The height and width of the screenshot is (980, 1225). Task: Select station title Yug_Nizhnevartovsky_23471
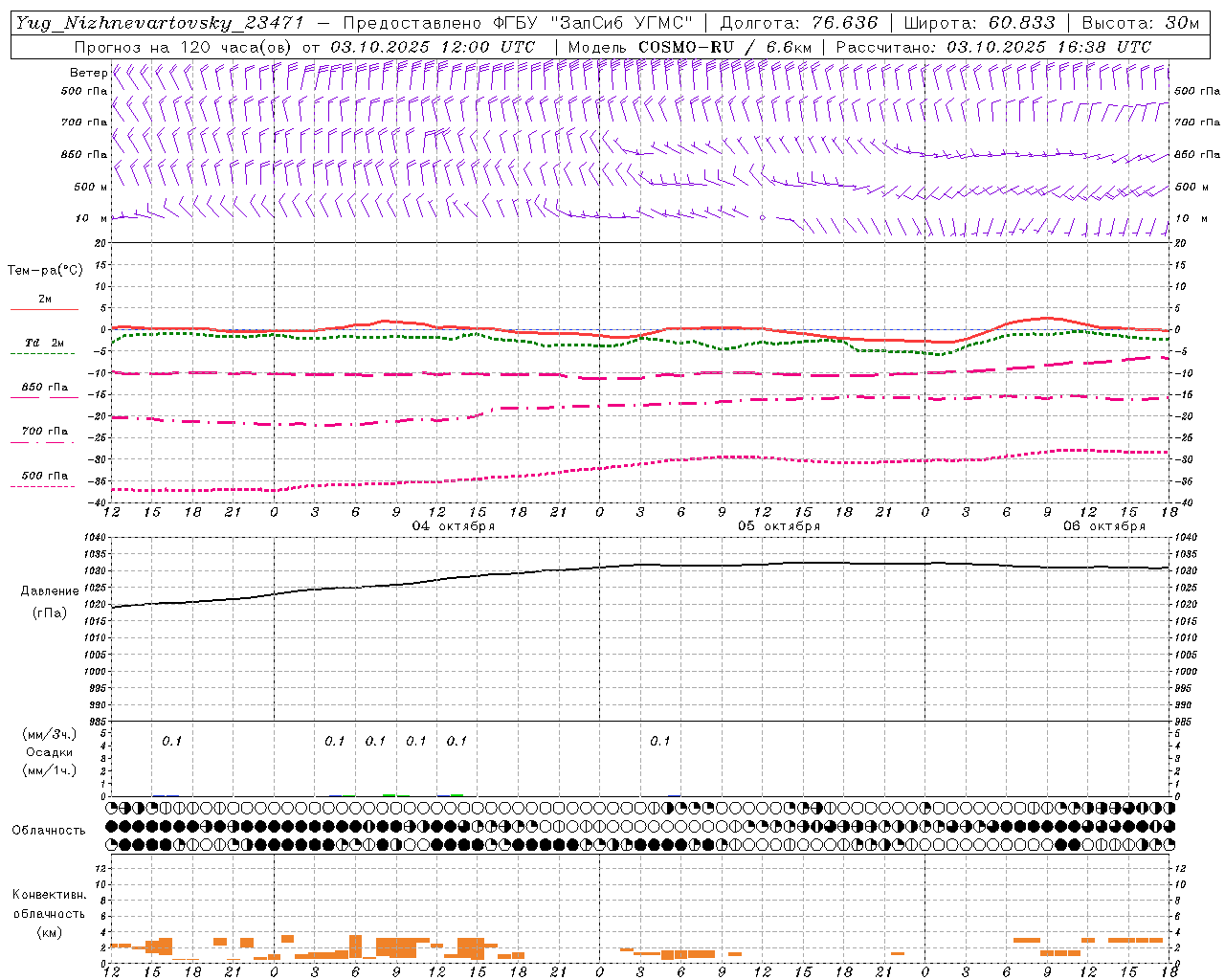point(160,23)
